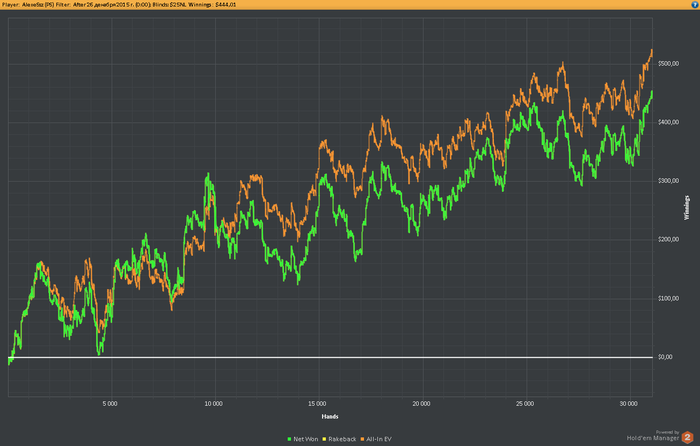
Task: Click the $100,00 y-axis label
Action: click(668, 298)
